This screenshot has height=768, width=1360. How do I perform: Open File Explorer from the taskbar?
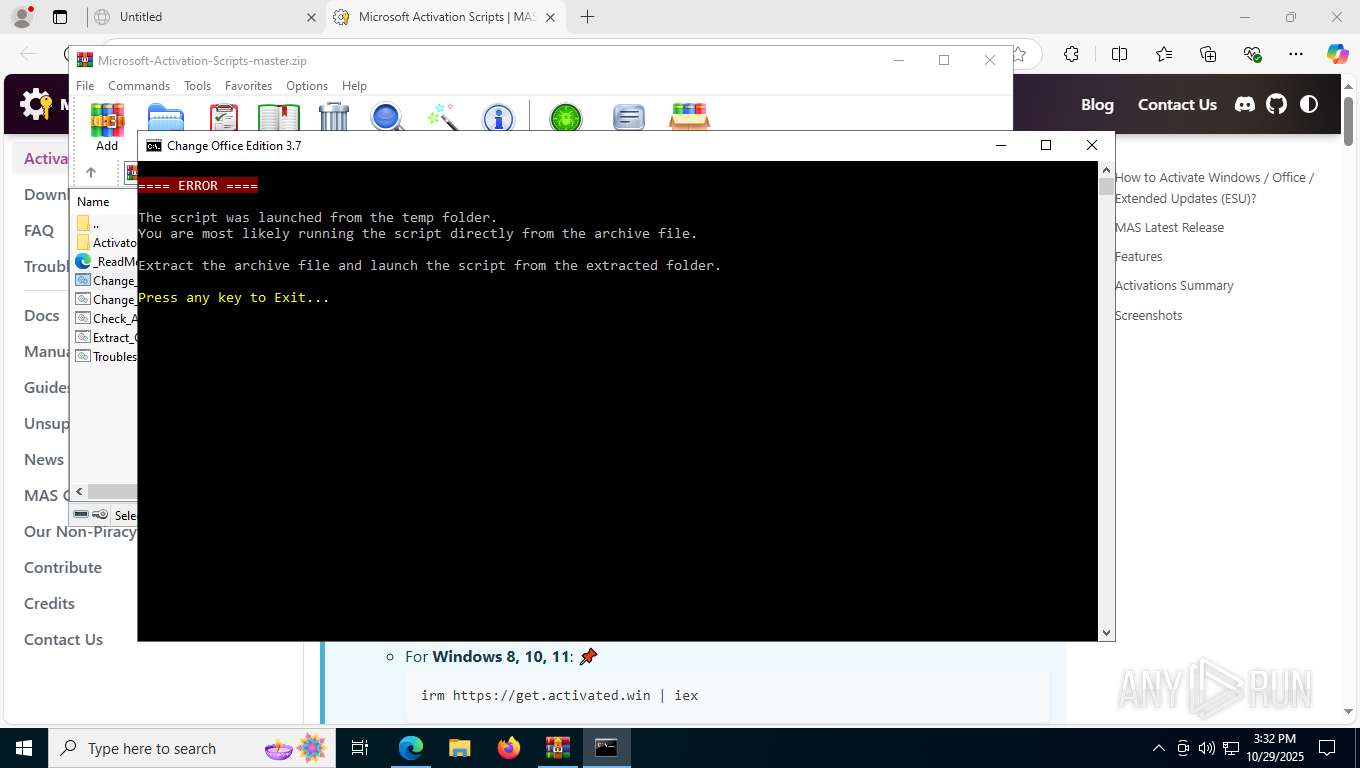pyautogui.click(x=459, y=748)
